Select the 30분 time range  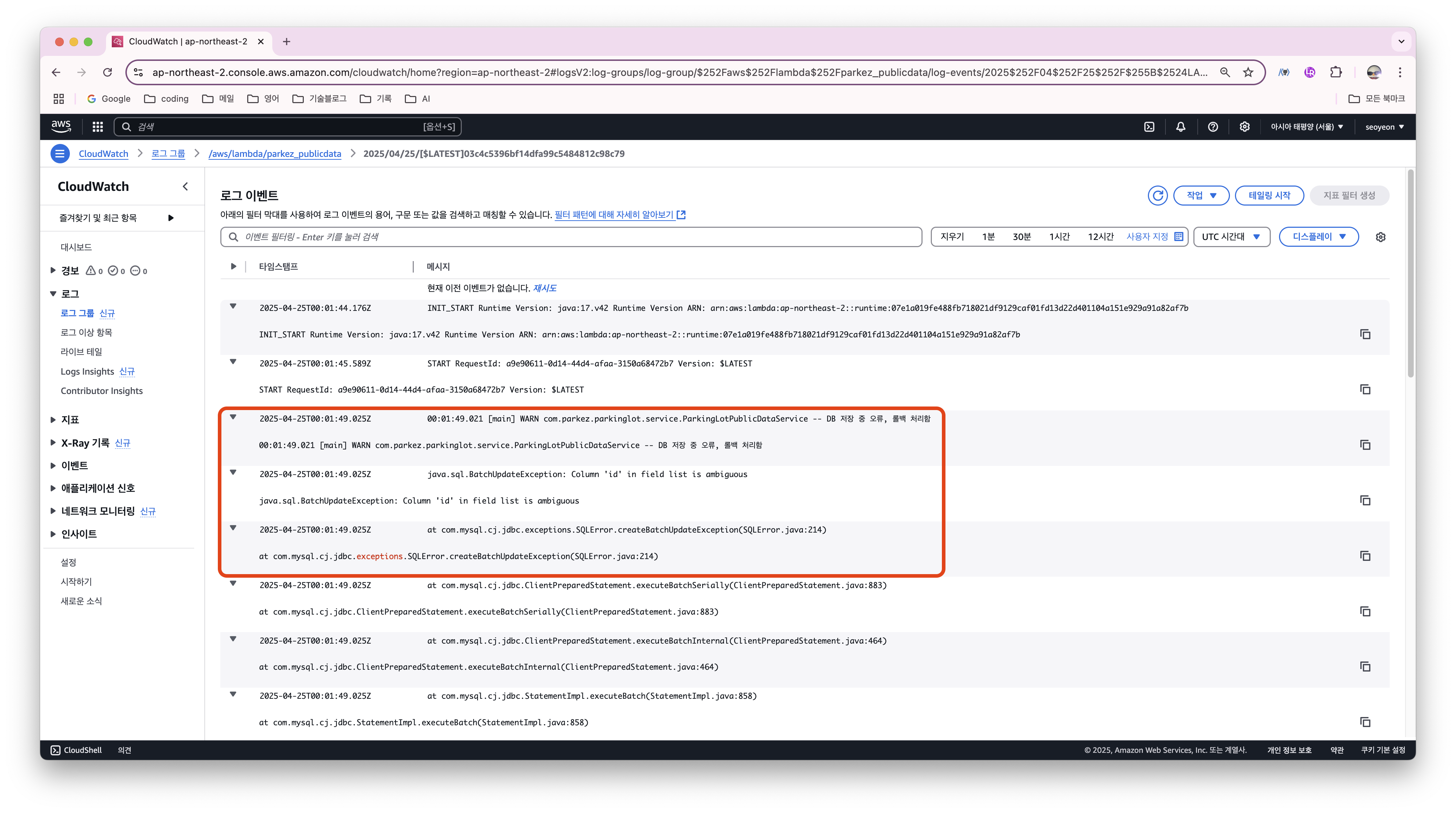coord(1021,237)
